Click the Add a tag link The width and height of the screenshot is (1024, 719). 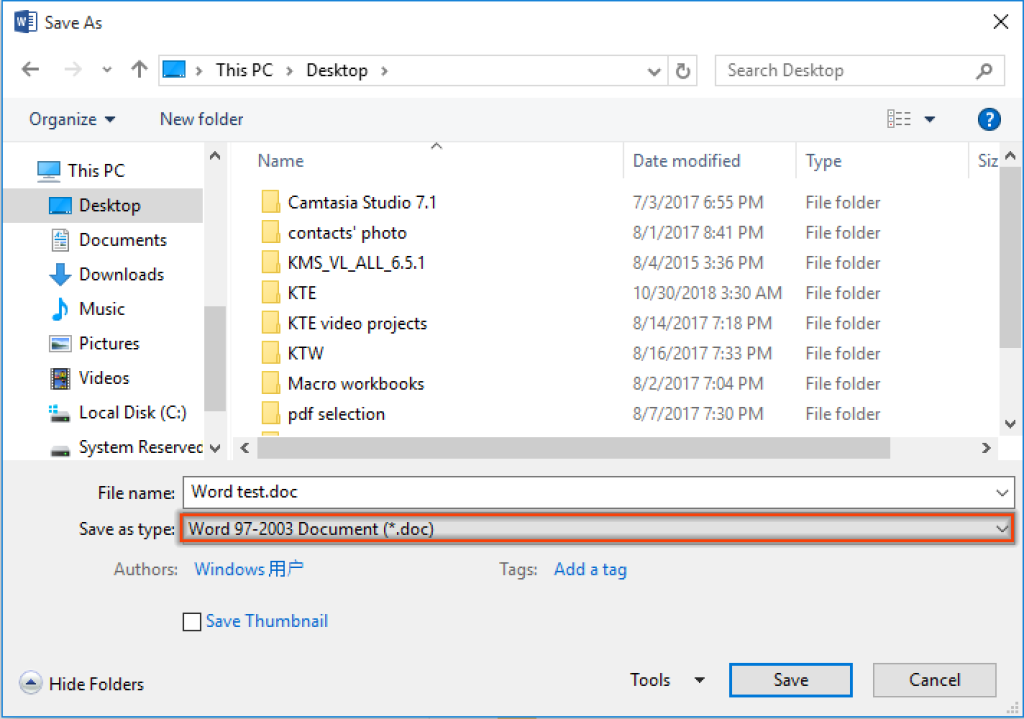(590, 569)
